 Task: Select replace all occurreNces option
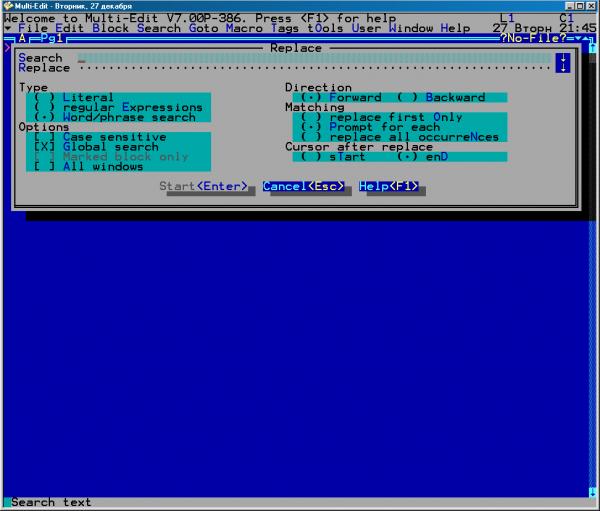click(400, 137)
